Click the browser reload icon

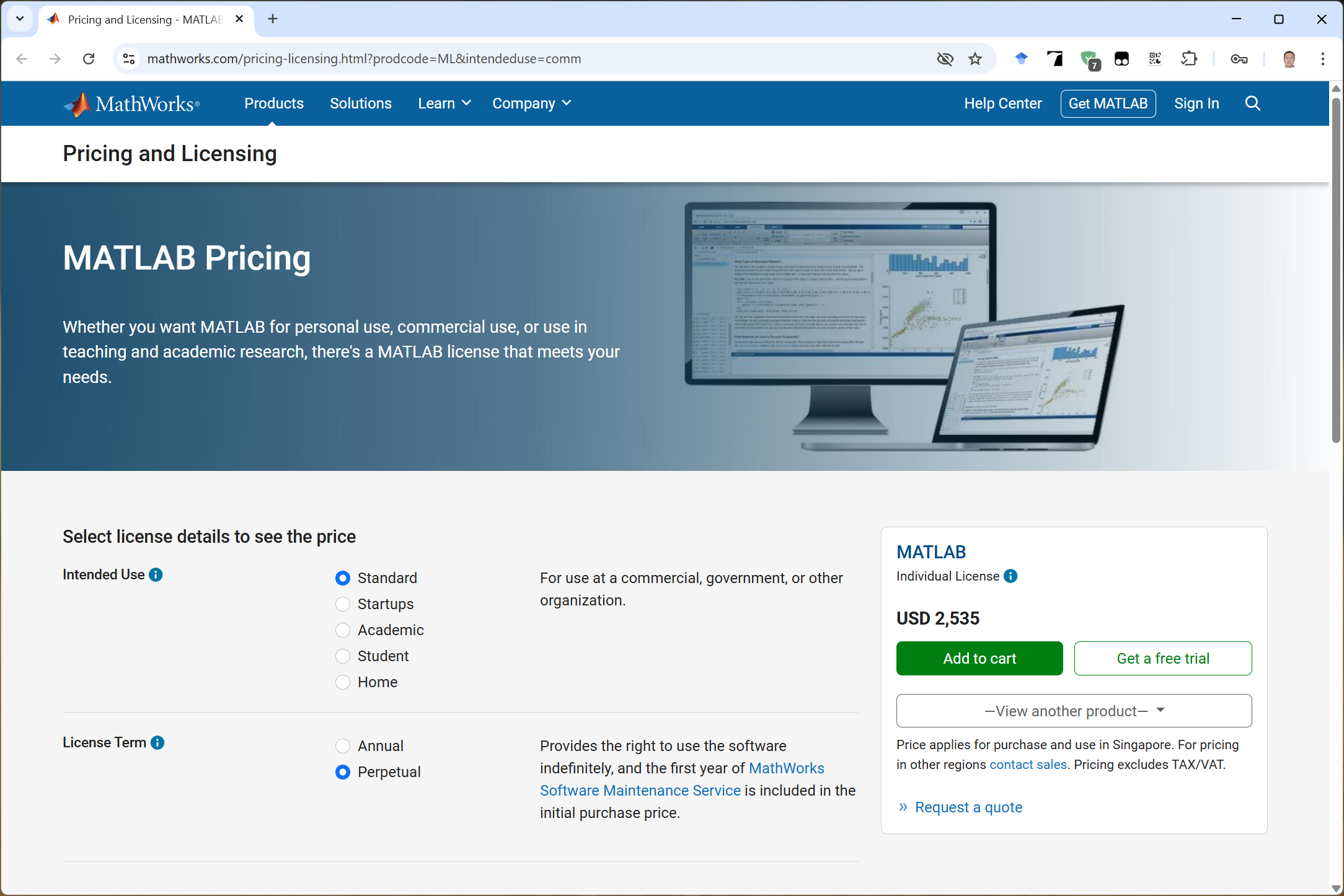click(89, 59)
